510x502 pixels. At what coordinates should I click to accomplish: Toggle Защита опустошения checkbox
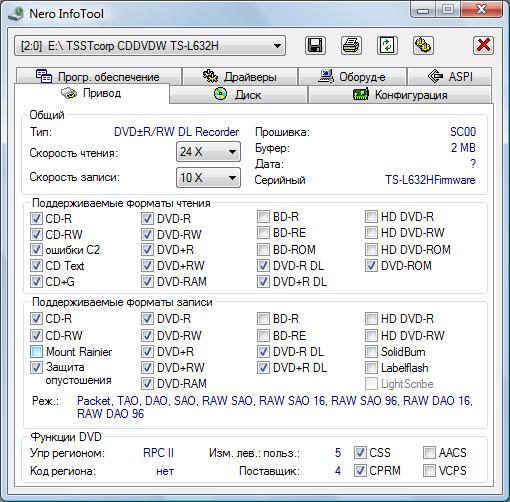click(x=36, y=367)
